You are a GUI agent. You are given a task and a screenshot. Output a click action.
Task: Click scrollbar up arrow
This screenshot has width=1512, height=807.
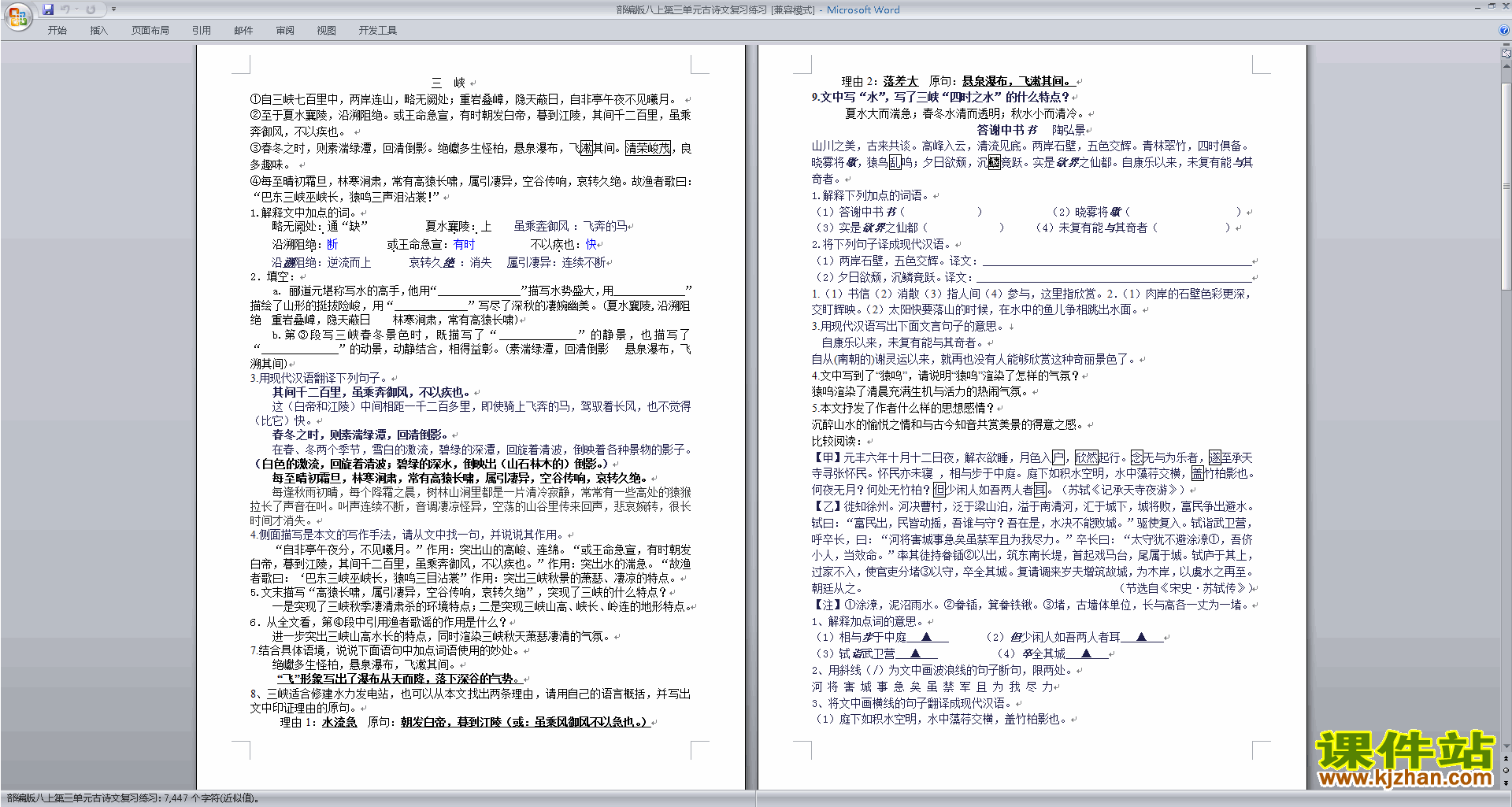coord(1506,66)
